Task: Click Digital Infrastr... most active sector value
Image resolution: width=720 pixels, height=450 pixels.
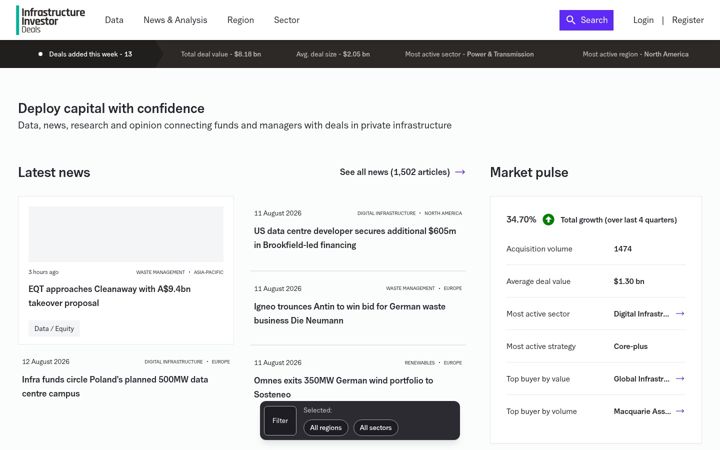Action: [x=641, y=314]
